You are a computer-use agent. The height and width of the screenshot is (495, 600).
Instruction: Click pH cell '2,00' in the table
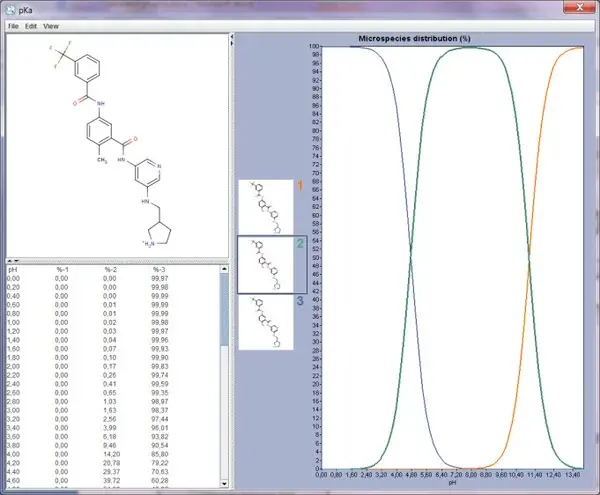13,366
